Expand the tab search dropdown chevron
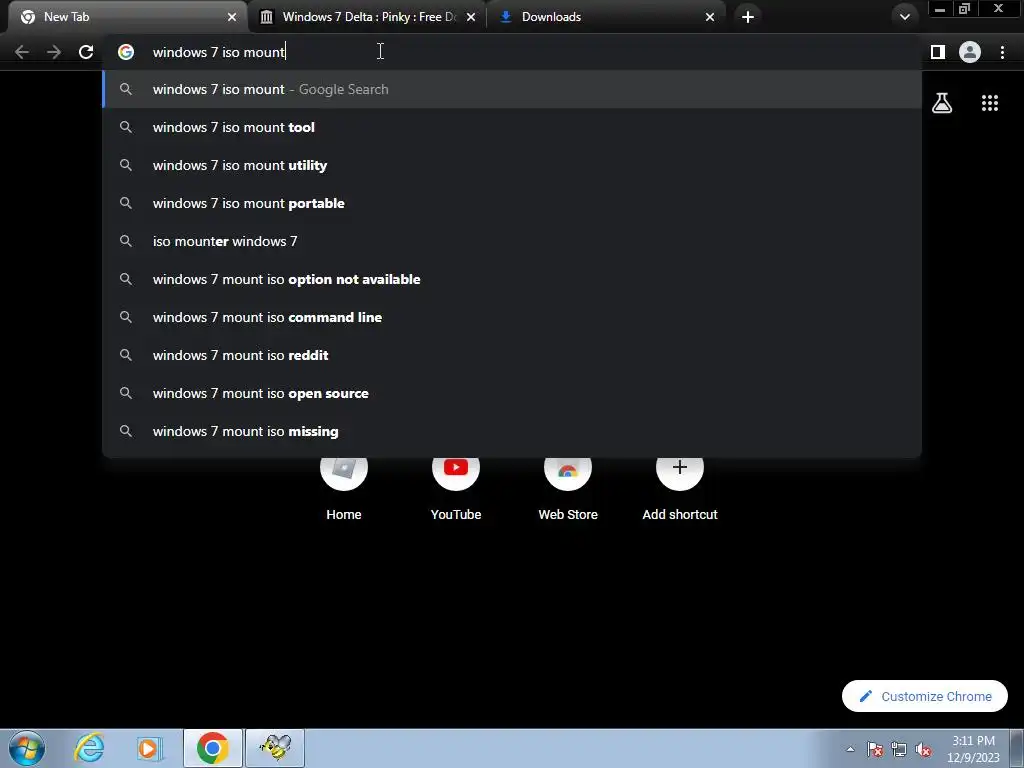1024x768 pixels. (x=904, y=17)
